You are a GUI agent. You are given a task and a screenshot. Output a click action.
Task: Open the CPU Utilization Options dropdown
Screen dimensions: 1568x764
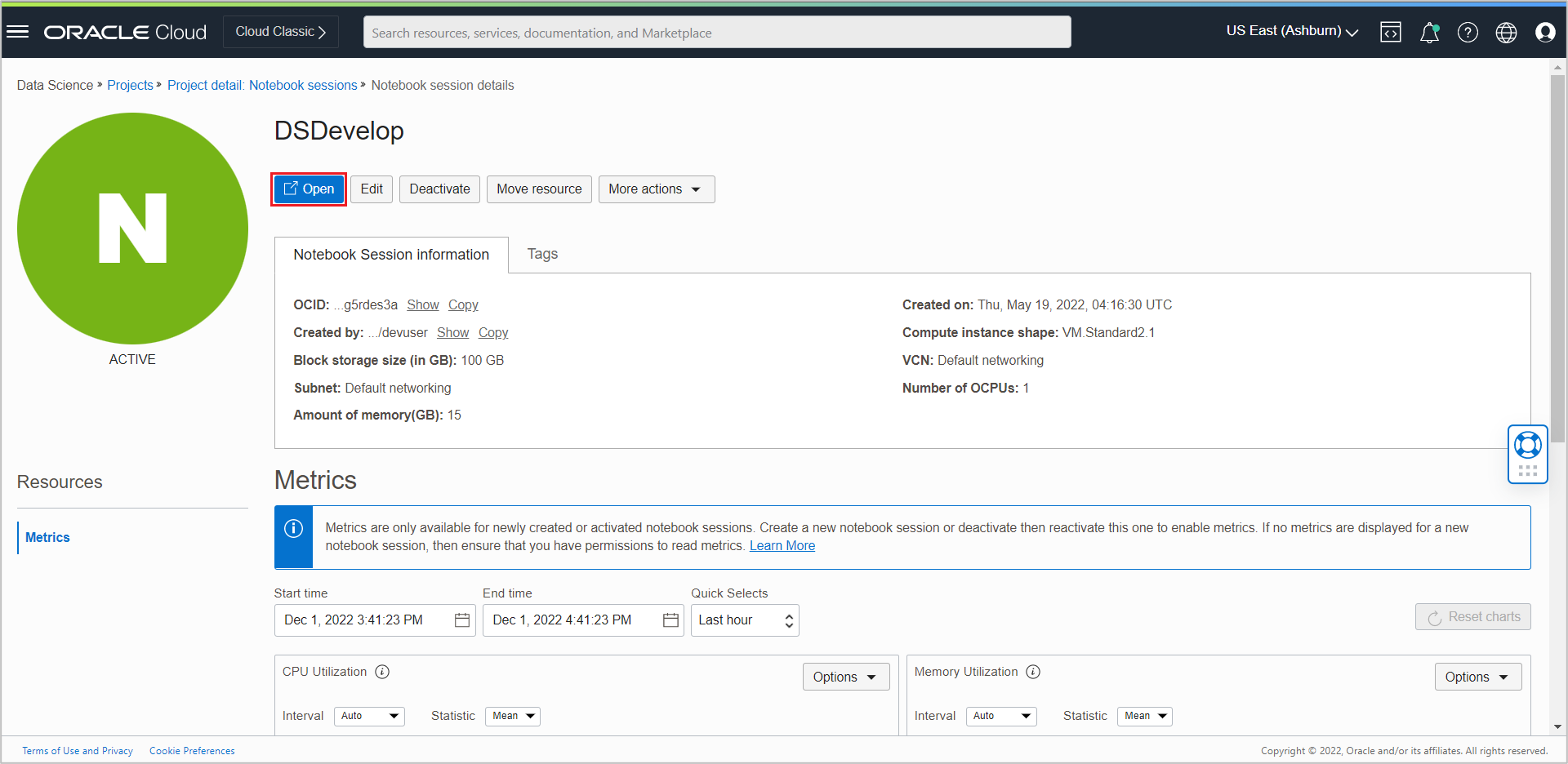845,677
